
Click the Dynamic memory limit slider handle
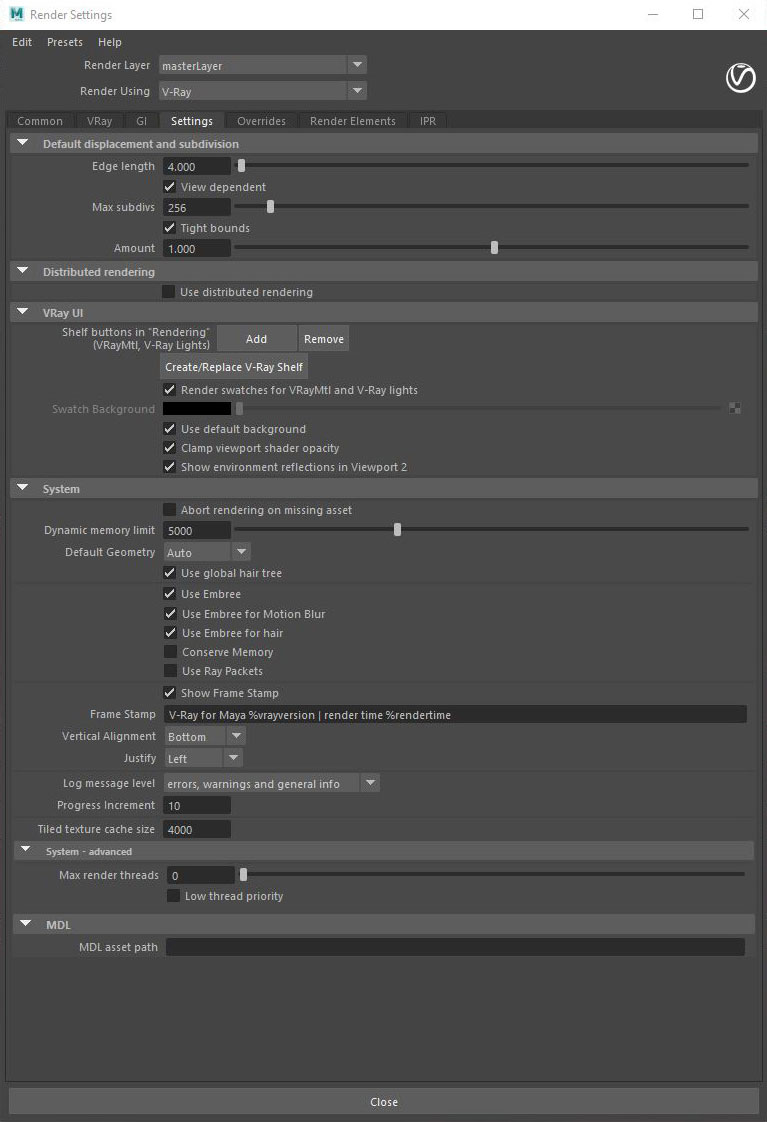pyautogui.click(x=397, y=530)
